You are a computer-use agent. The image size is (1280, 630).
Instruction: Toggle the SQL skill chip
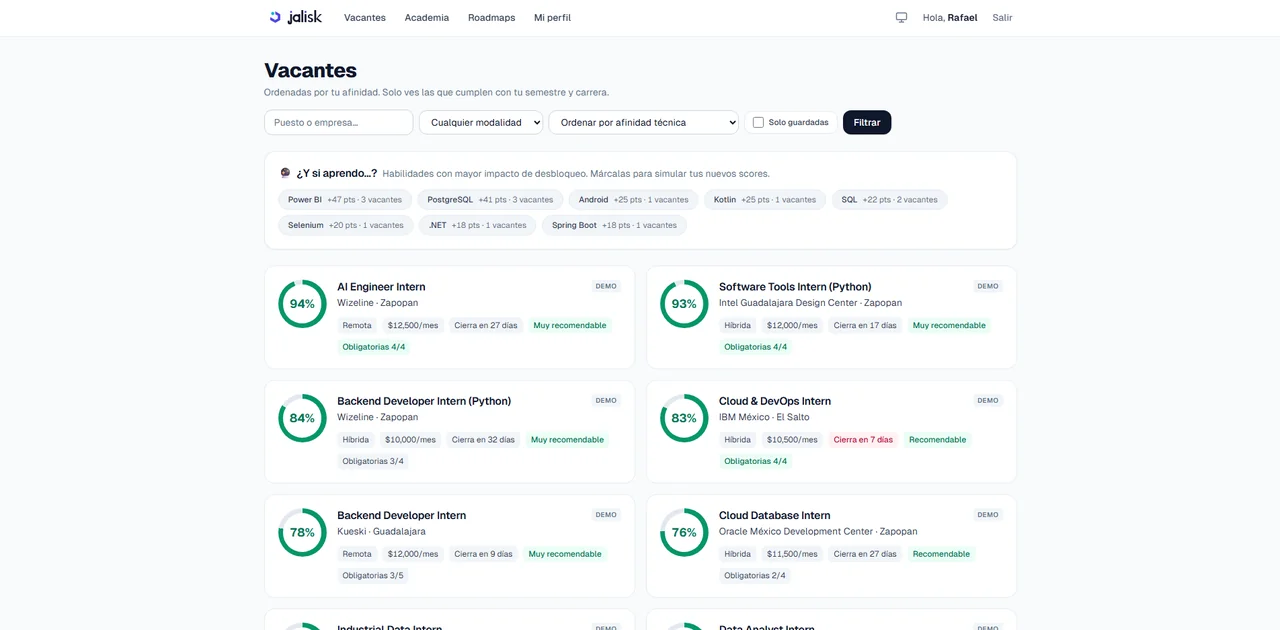[890, 200]
